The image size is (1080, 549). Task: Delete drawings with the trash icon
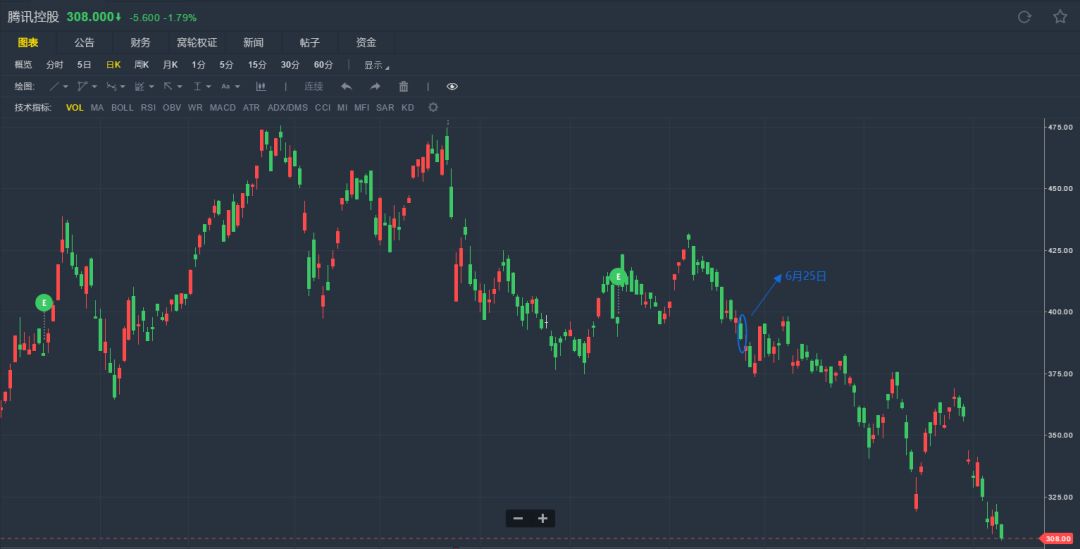[404, 87]
